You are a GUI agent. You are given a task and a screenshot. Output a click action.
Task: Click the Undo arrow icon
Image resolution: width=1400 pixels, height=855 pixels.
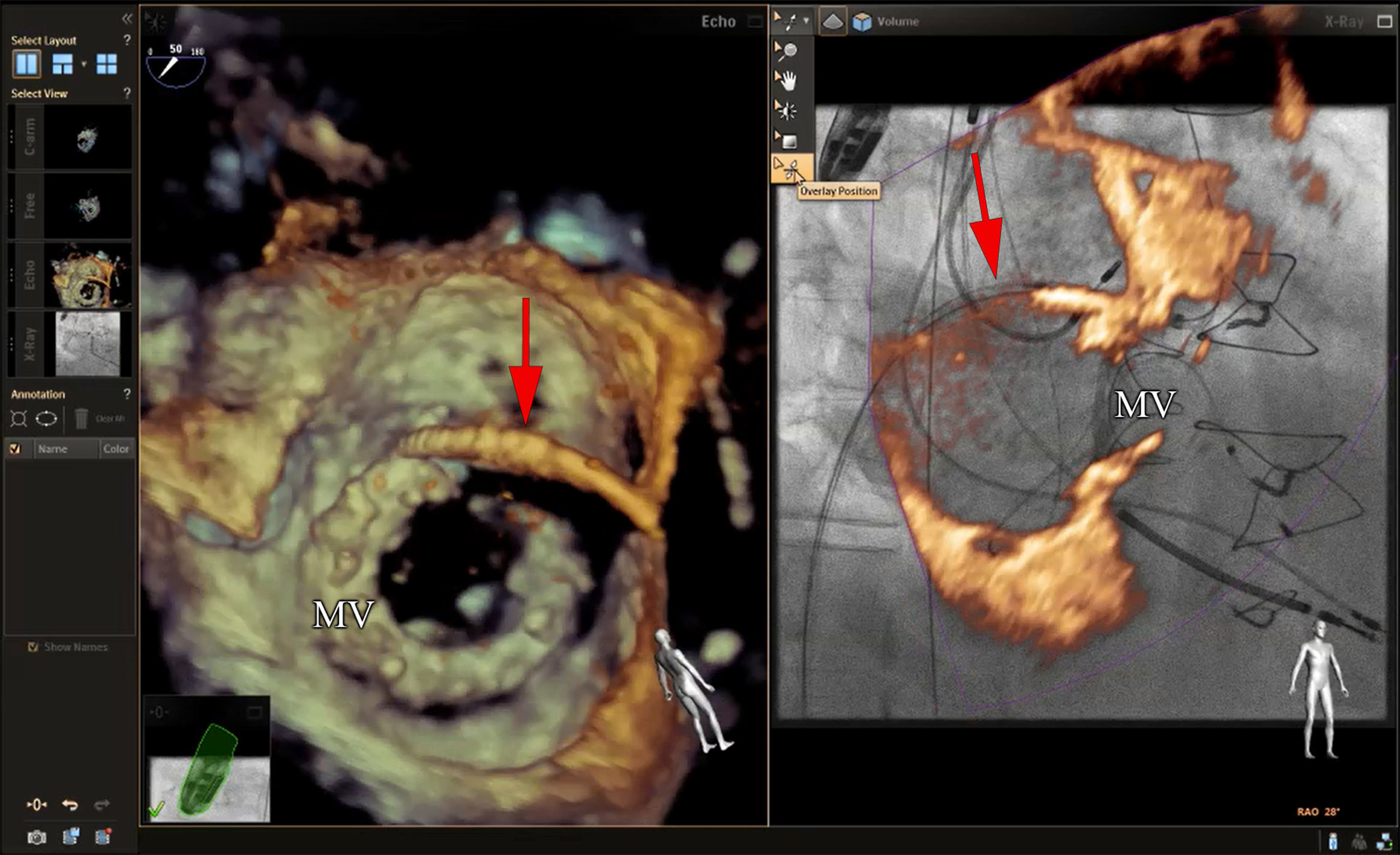click(70, 806)
